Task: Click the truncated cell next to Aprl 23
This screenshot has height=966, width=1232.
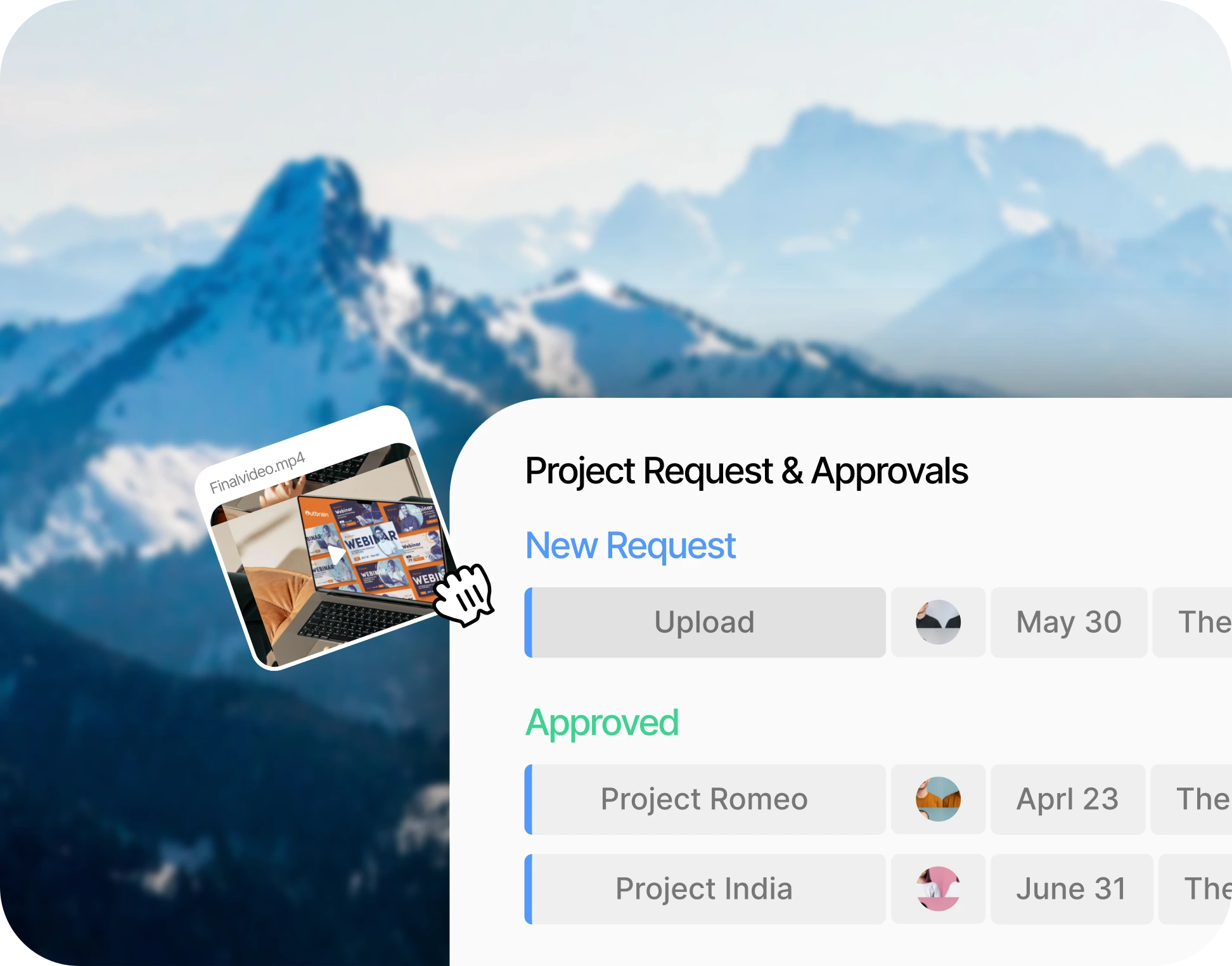Action: [1191, 799]
